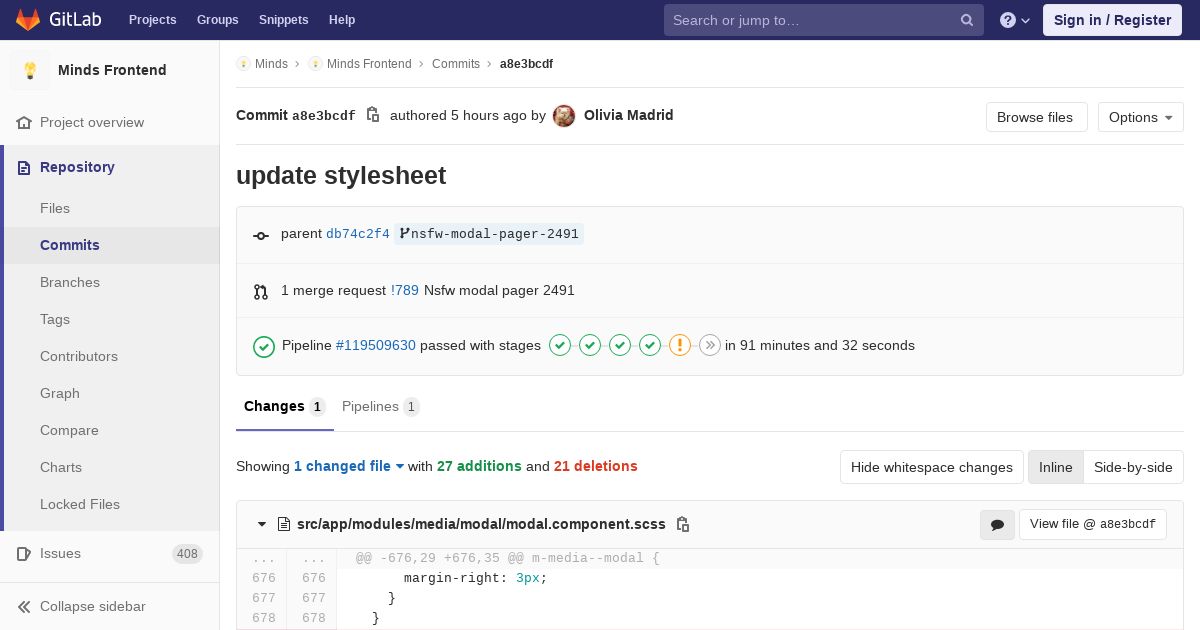Toggle comments for the changed file

997,524
